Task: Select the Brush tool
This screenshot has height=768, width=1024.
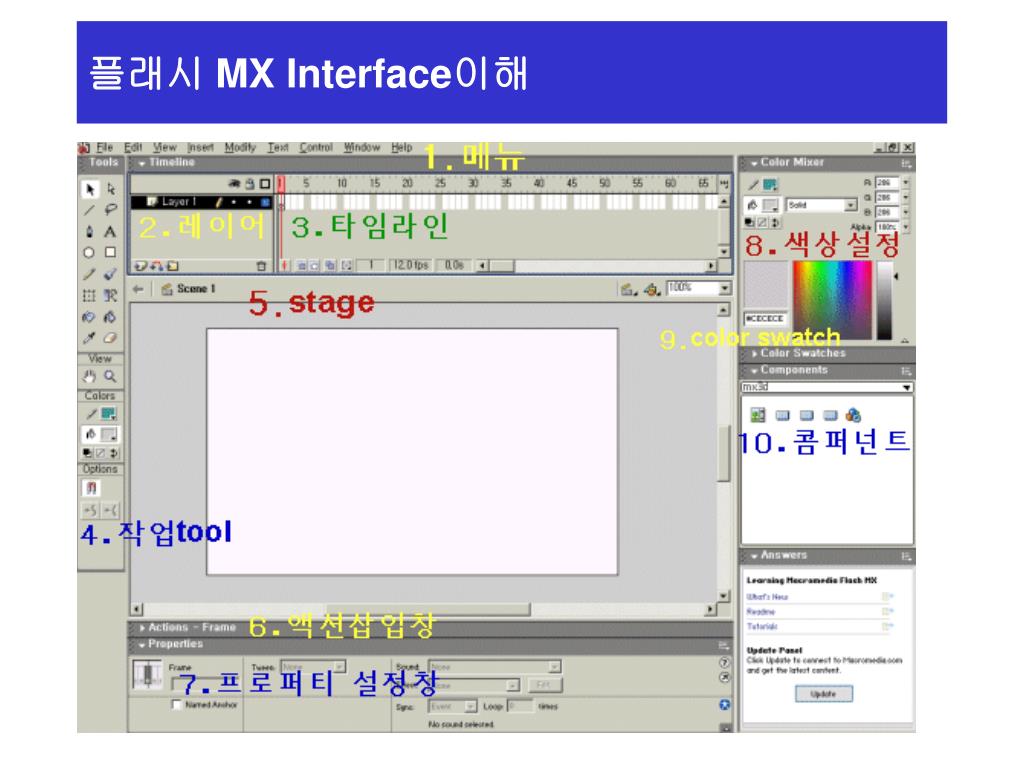Action: [110, 274]
